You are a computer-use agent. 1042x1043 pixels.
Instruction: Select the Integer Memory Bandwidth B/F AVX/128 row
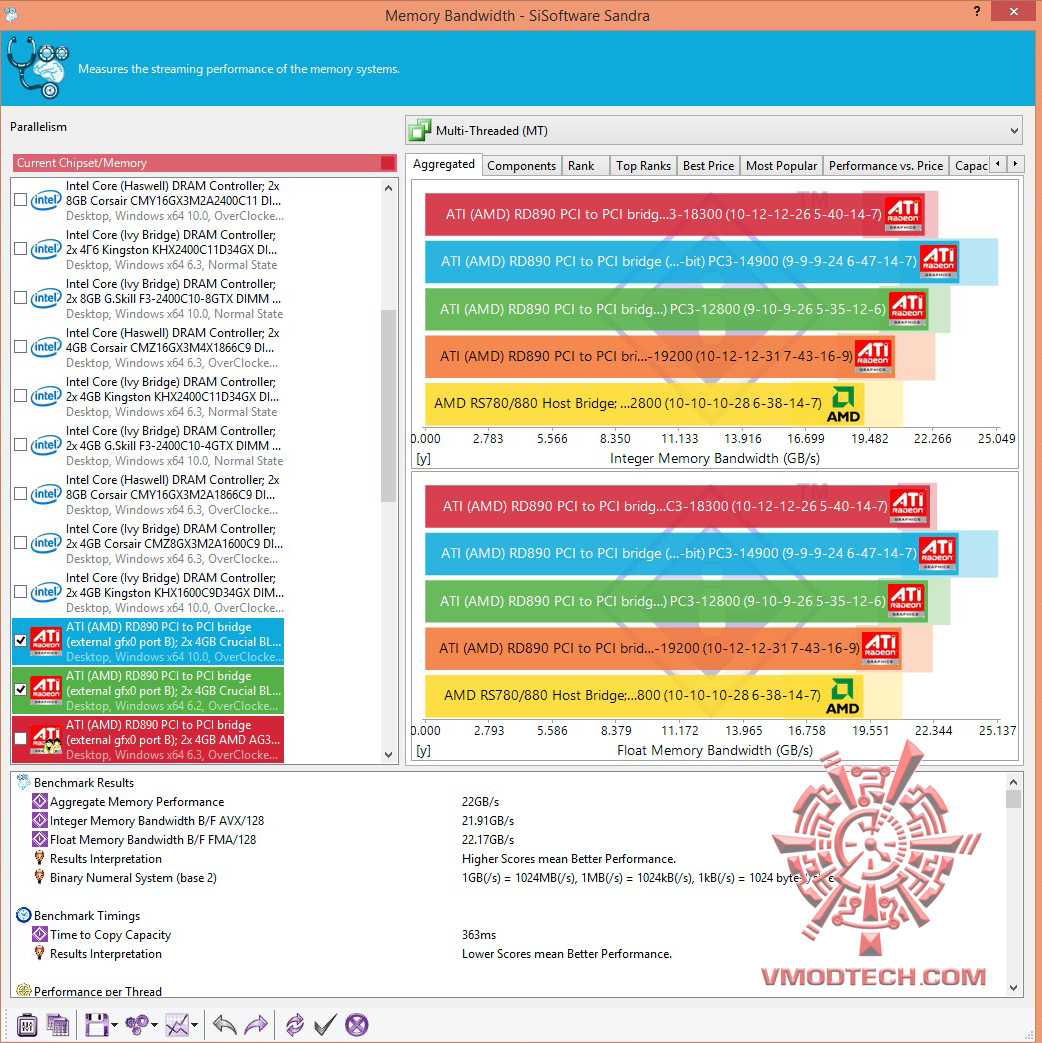pyautogui.click(x=509, y=821)
